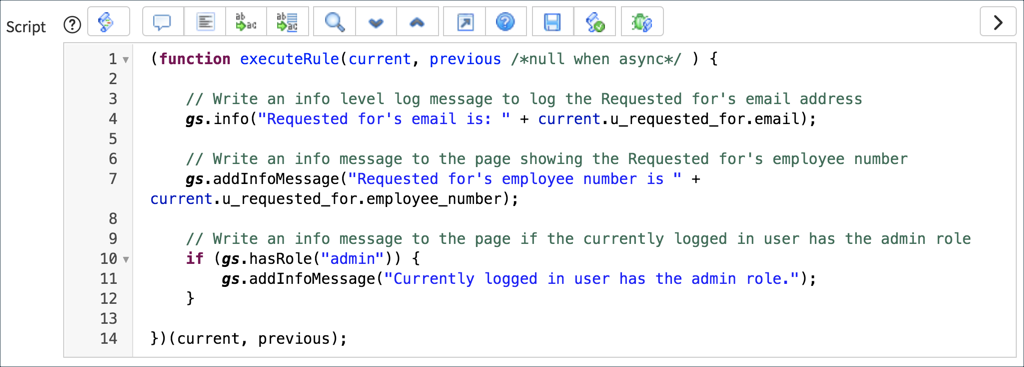Click the toggle comment speech-bubble icon
This screenshot has width=1024, height=367.
pyautogui.click(x=163, y=22)
